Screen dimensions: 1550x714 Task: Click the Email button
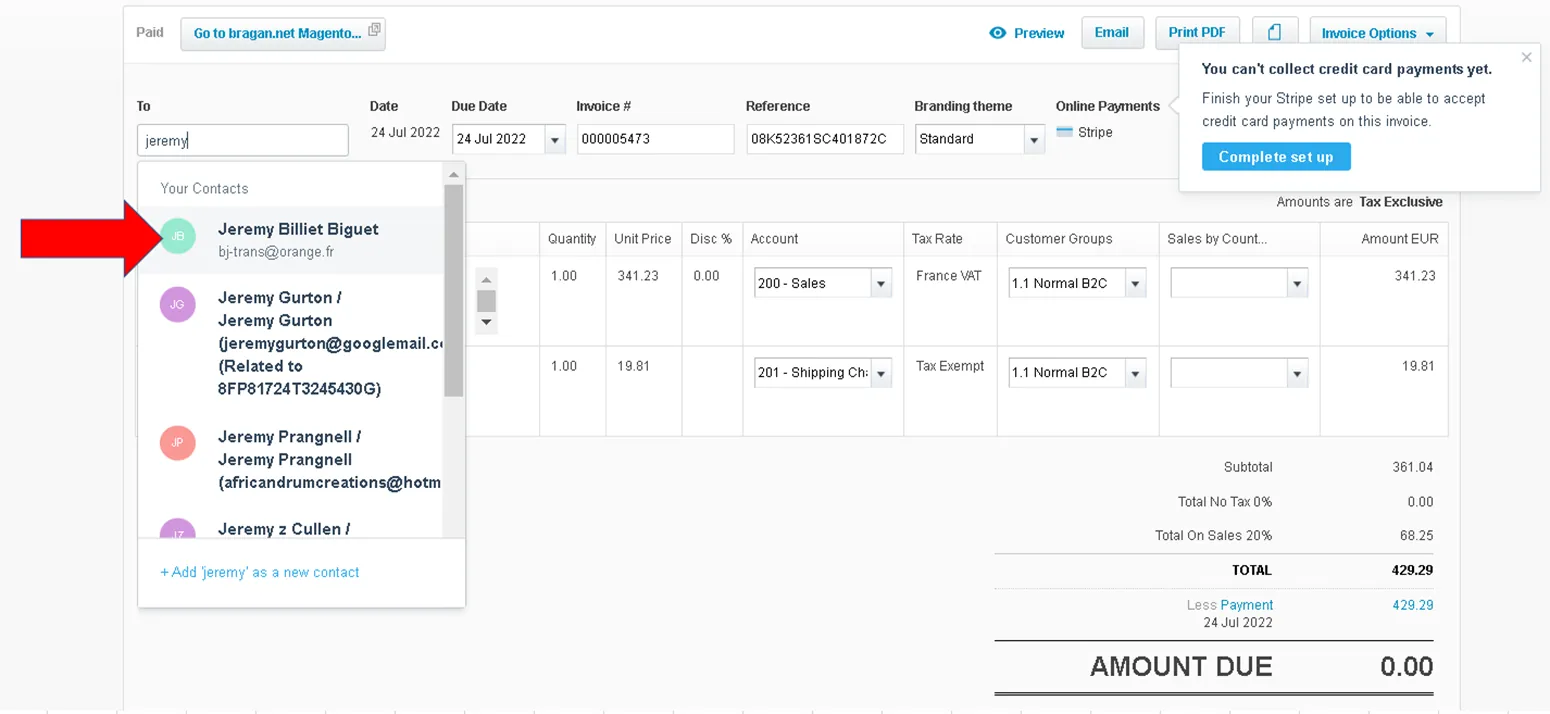pyautogui.click(x=1112, y=32)
